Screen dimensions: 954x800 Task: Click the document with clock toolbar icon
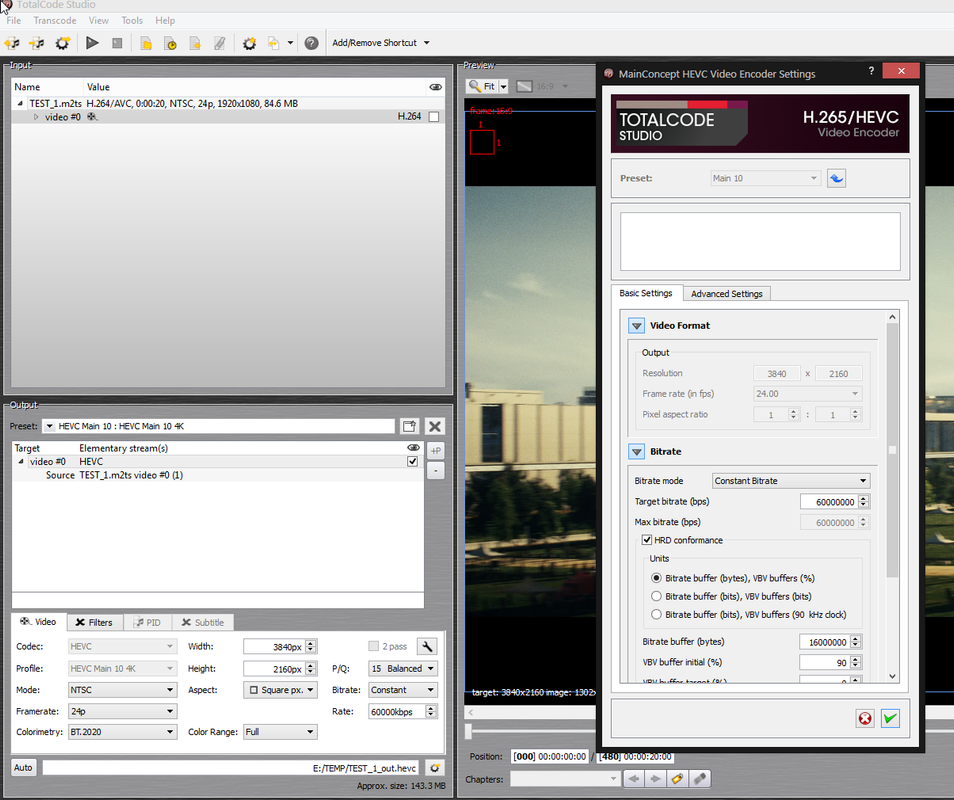pos(170,43)
